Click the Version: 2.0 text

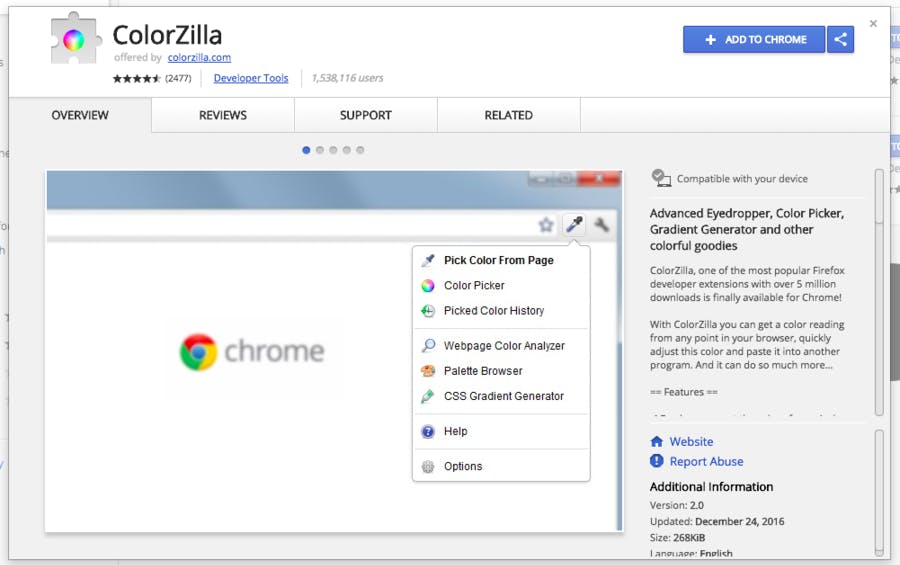coord(677,505)
